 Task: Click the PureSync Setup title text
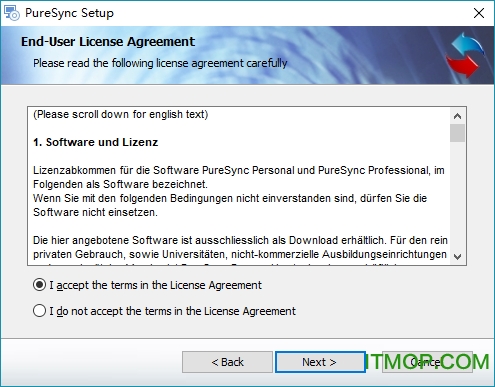[x=69, y=13]
